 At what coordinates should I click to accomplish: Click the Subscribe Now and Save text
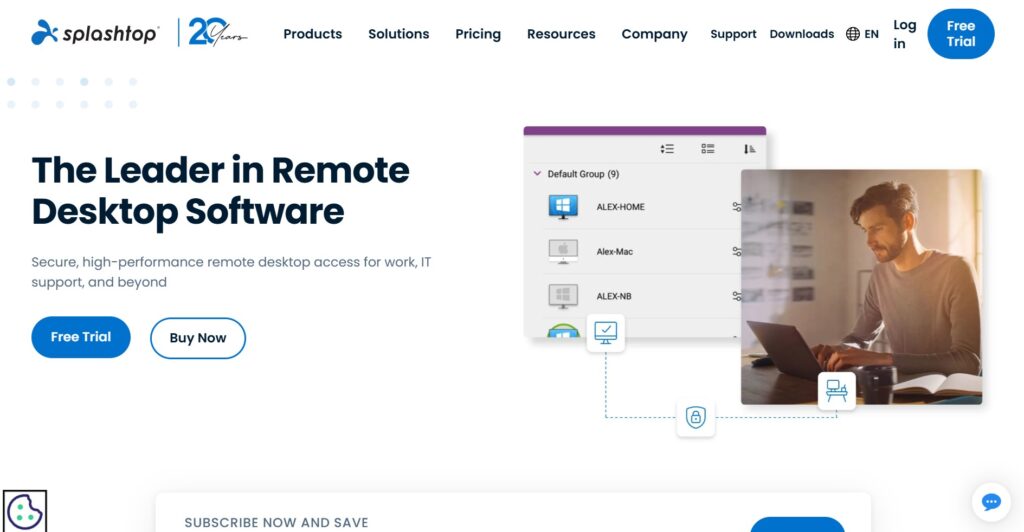pos(276,522)
